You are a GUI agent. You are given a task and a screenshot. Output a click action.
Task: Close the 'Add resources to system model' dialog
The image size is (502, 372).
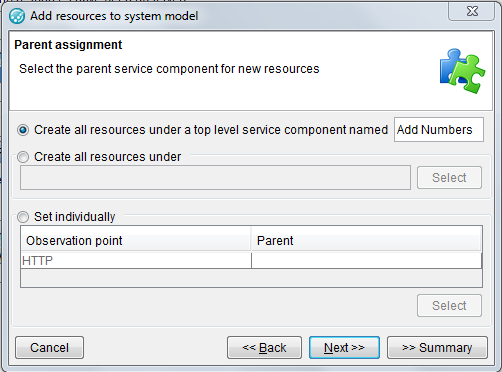[472, 12]
